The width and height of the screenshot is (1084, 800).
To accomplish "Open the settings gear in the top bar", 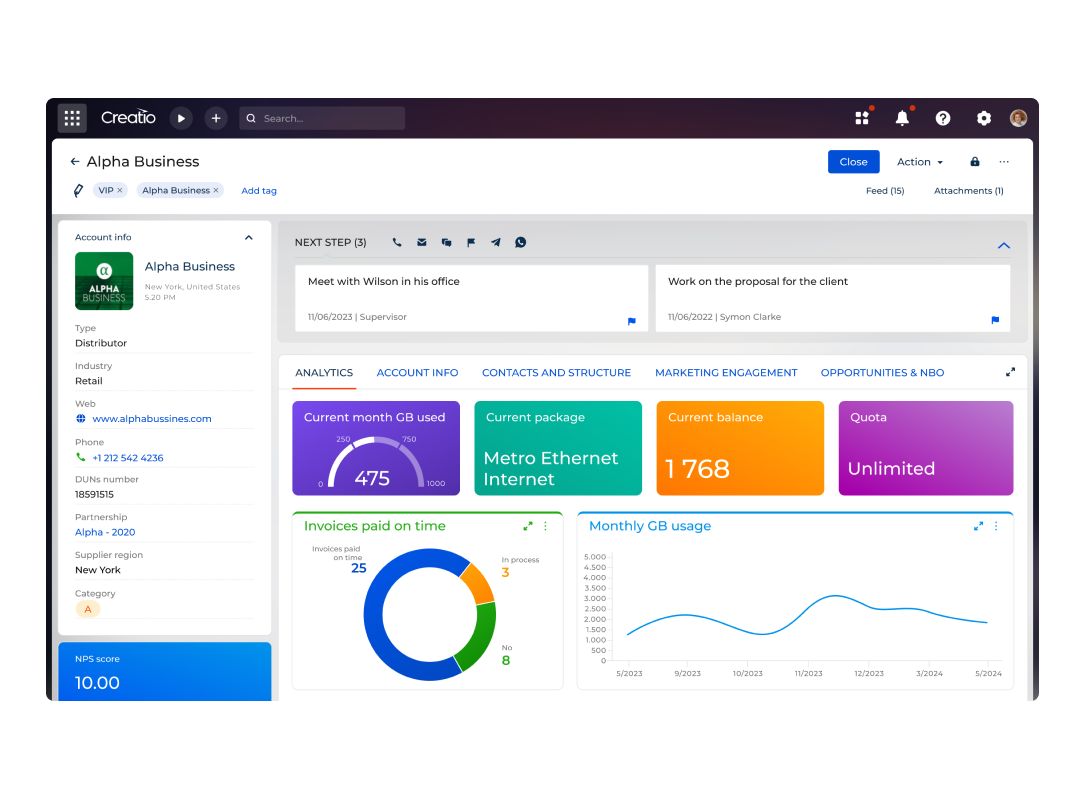I will [983, 117].
